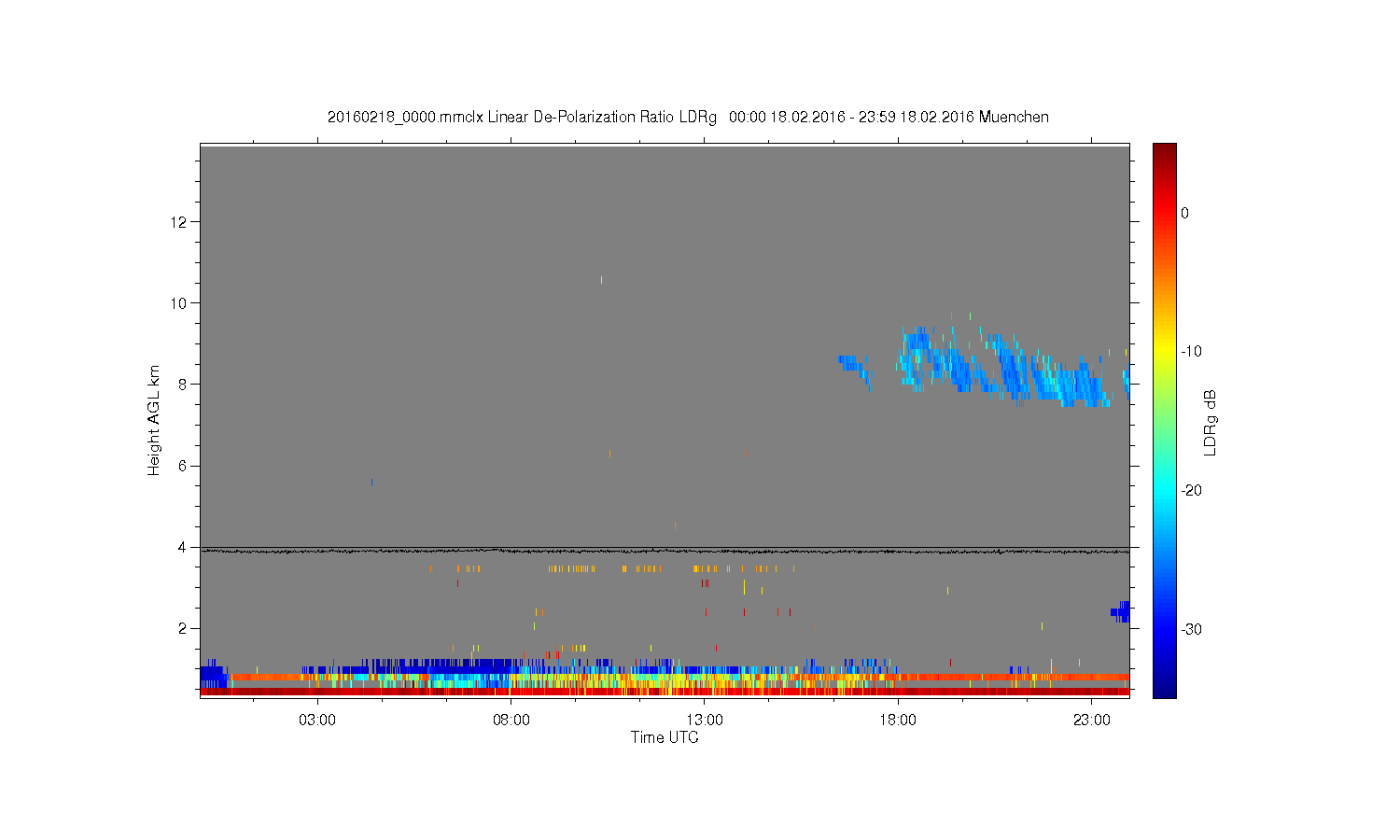Click the colorbar value label -20
1400x840 pixels.
(x=1191, y=490)
